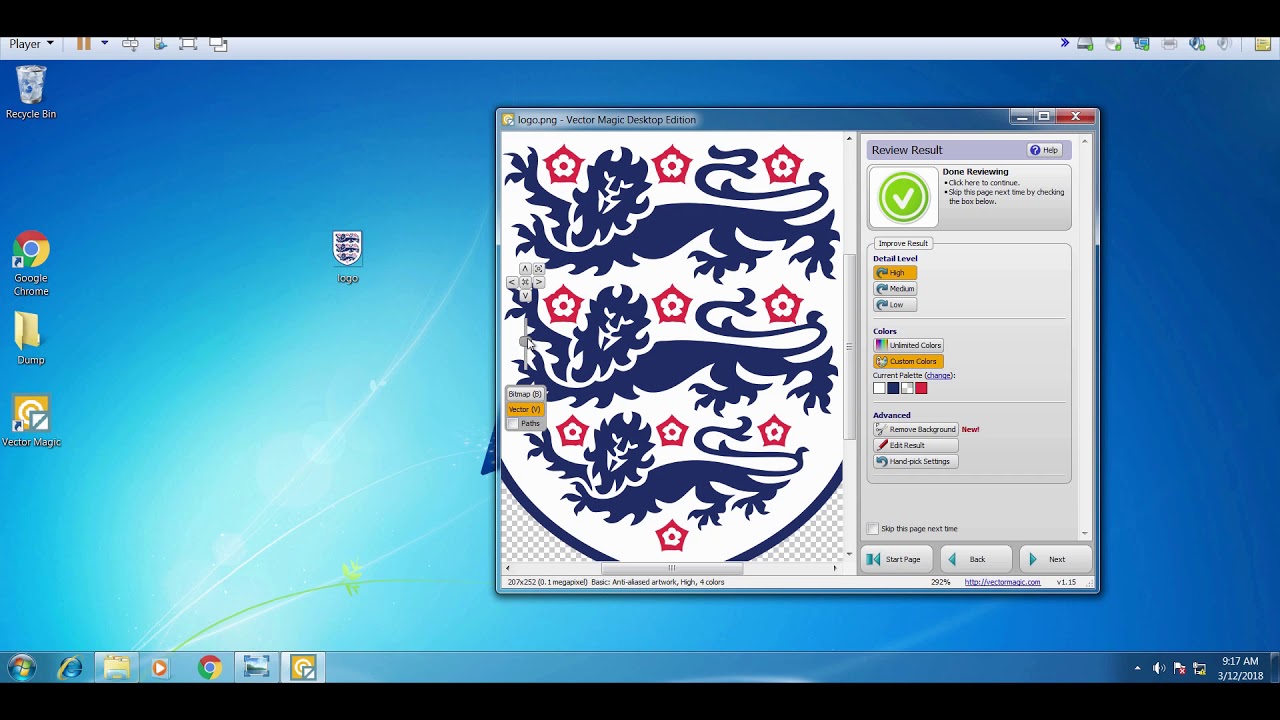Viewport: 1280px width, 720px height.
Task: Select the Low detail level
Action: 893,304
